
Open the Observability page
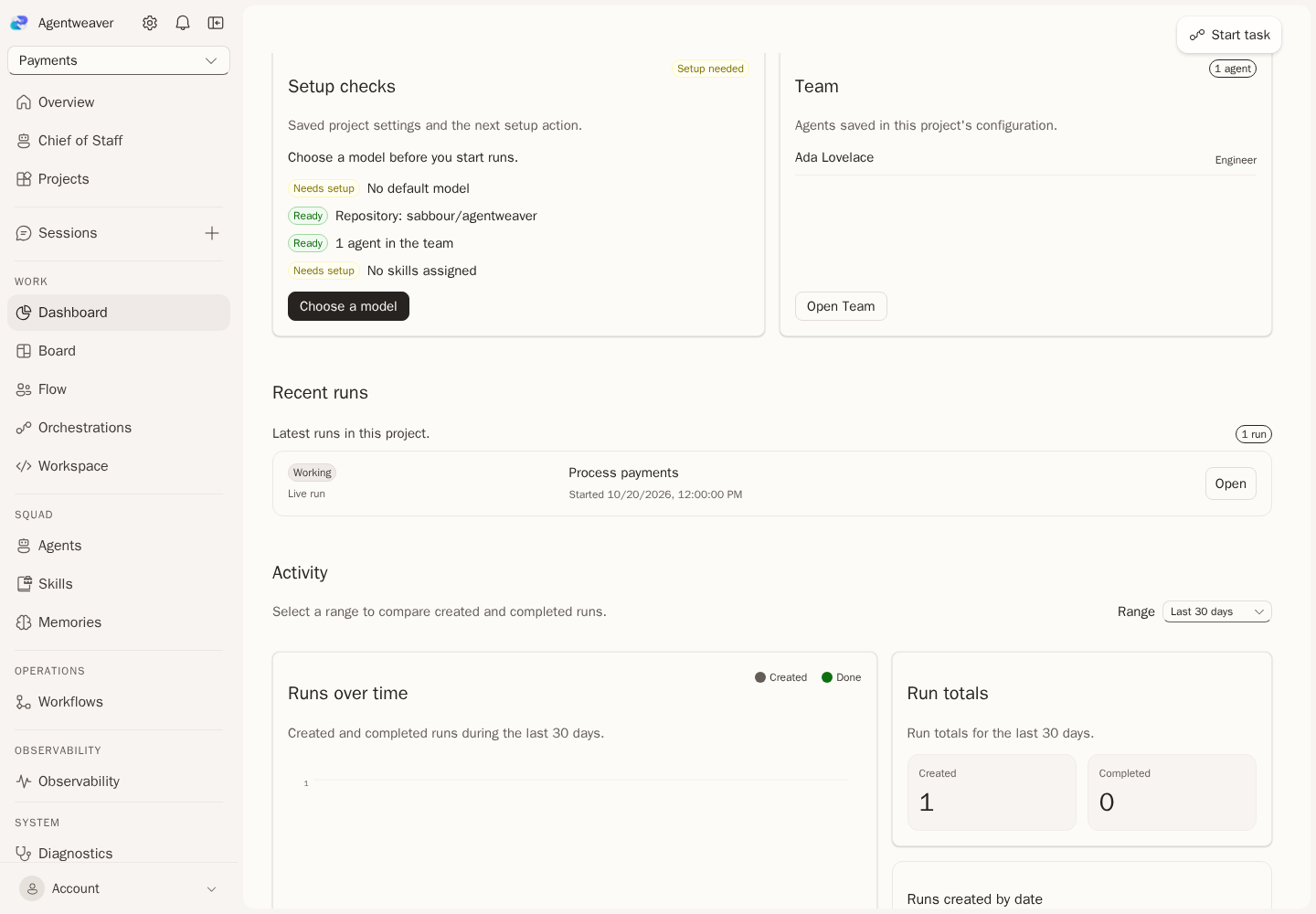[119, 781]
